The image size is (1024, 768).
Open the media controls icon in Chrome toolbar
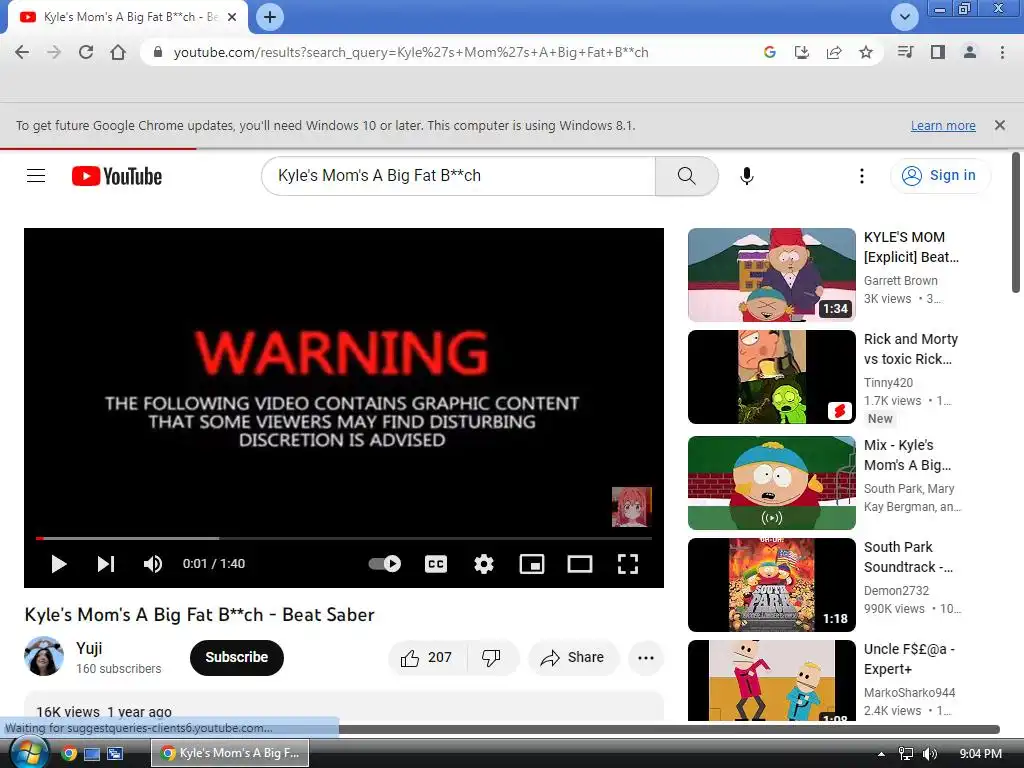pyautogui.click(x=905, y=52)
